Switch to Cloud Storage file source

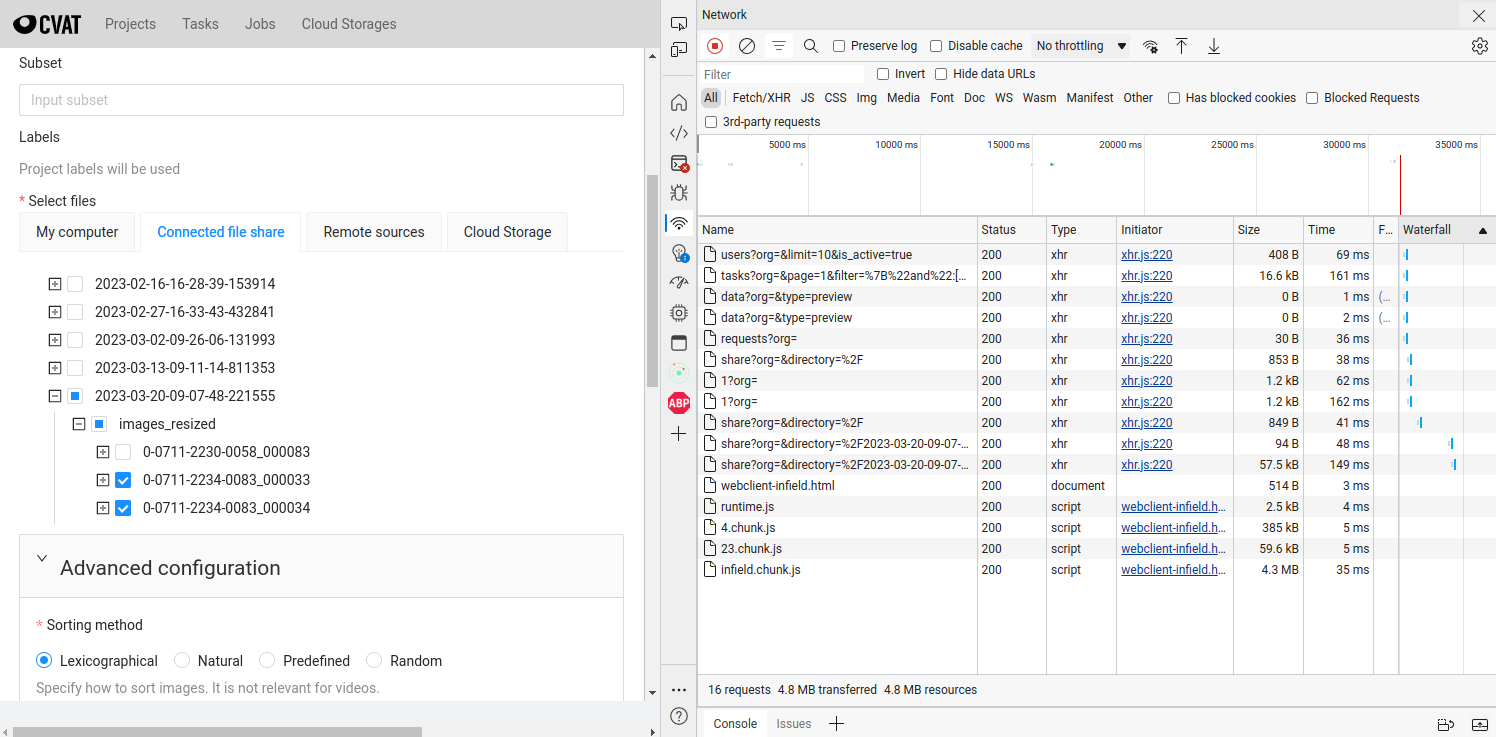[x=507, y=231]
